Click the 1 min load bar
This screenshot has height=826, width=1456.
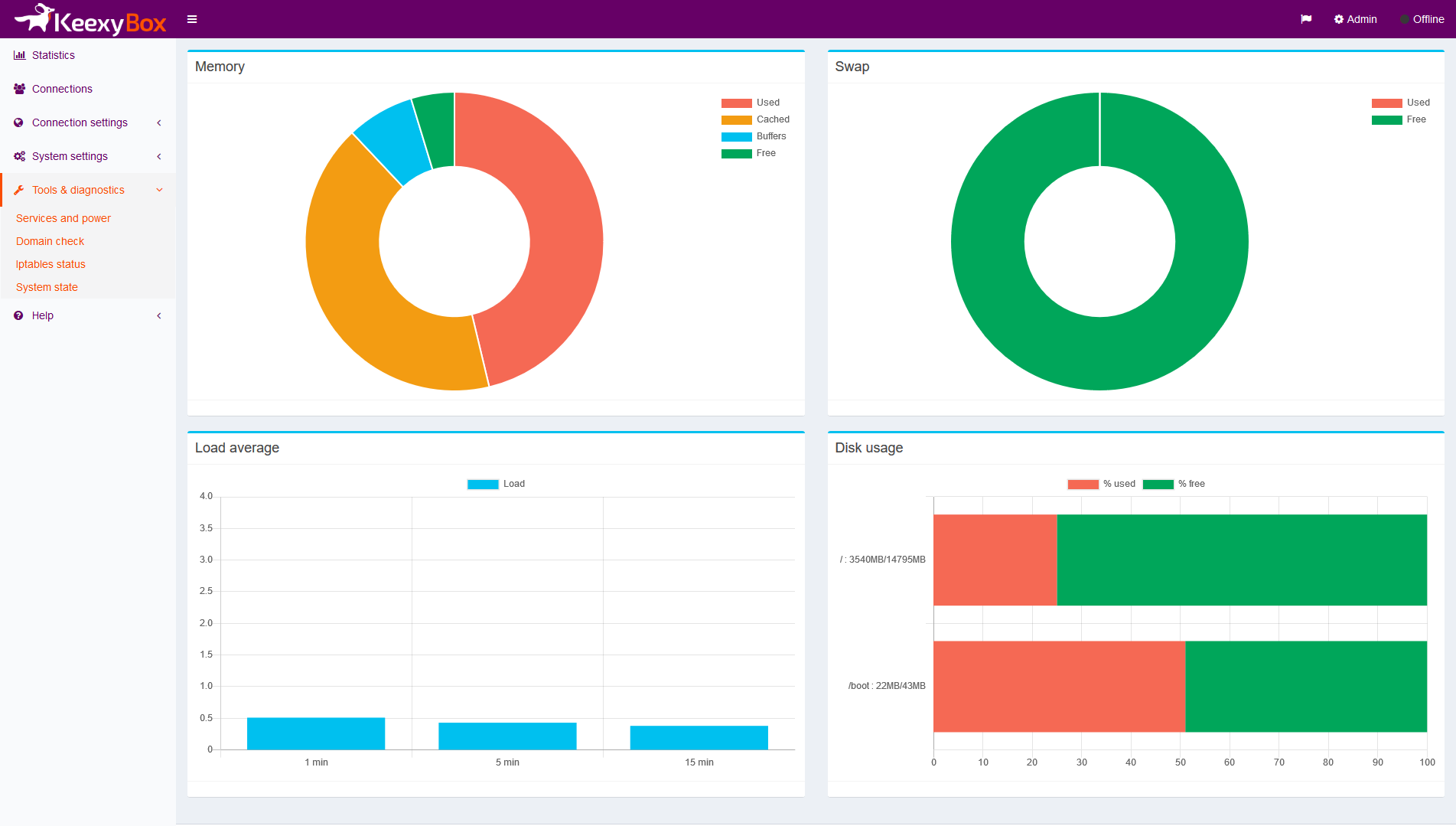point(316,733)
